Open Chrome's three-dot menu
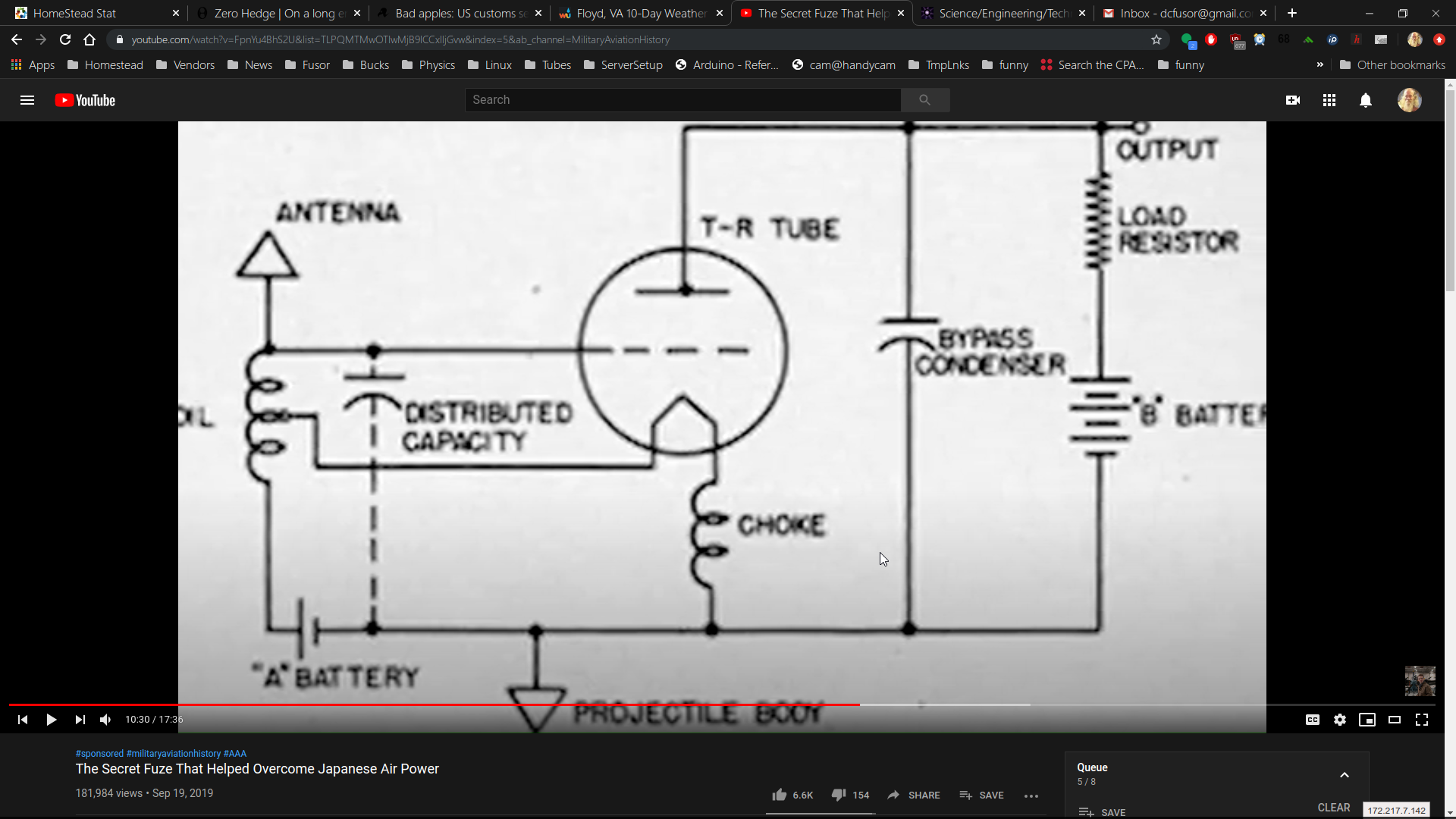Viewport: 1456px width, 819px height. (1439, 39)
